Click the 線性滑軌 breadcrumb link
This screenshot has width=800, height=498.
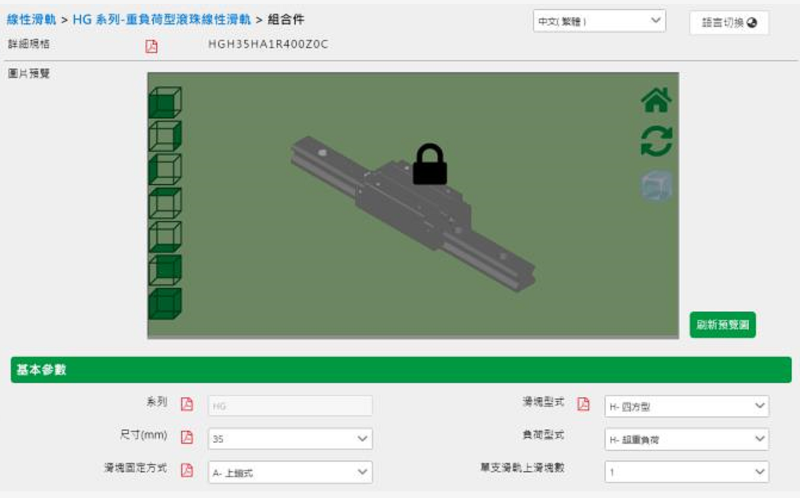coord(31,19)
